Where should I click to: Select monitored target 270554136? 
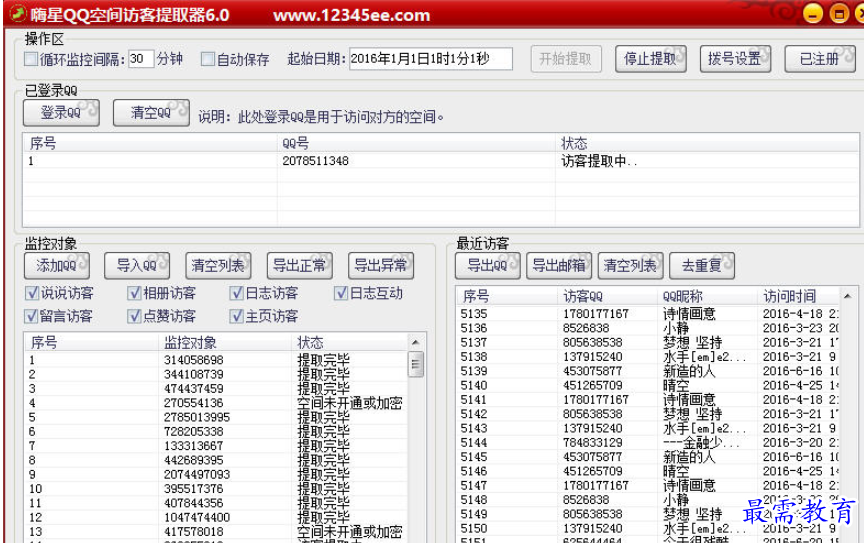click(x=215, y=403)
